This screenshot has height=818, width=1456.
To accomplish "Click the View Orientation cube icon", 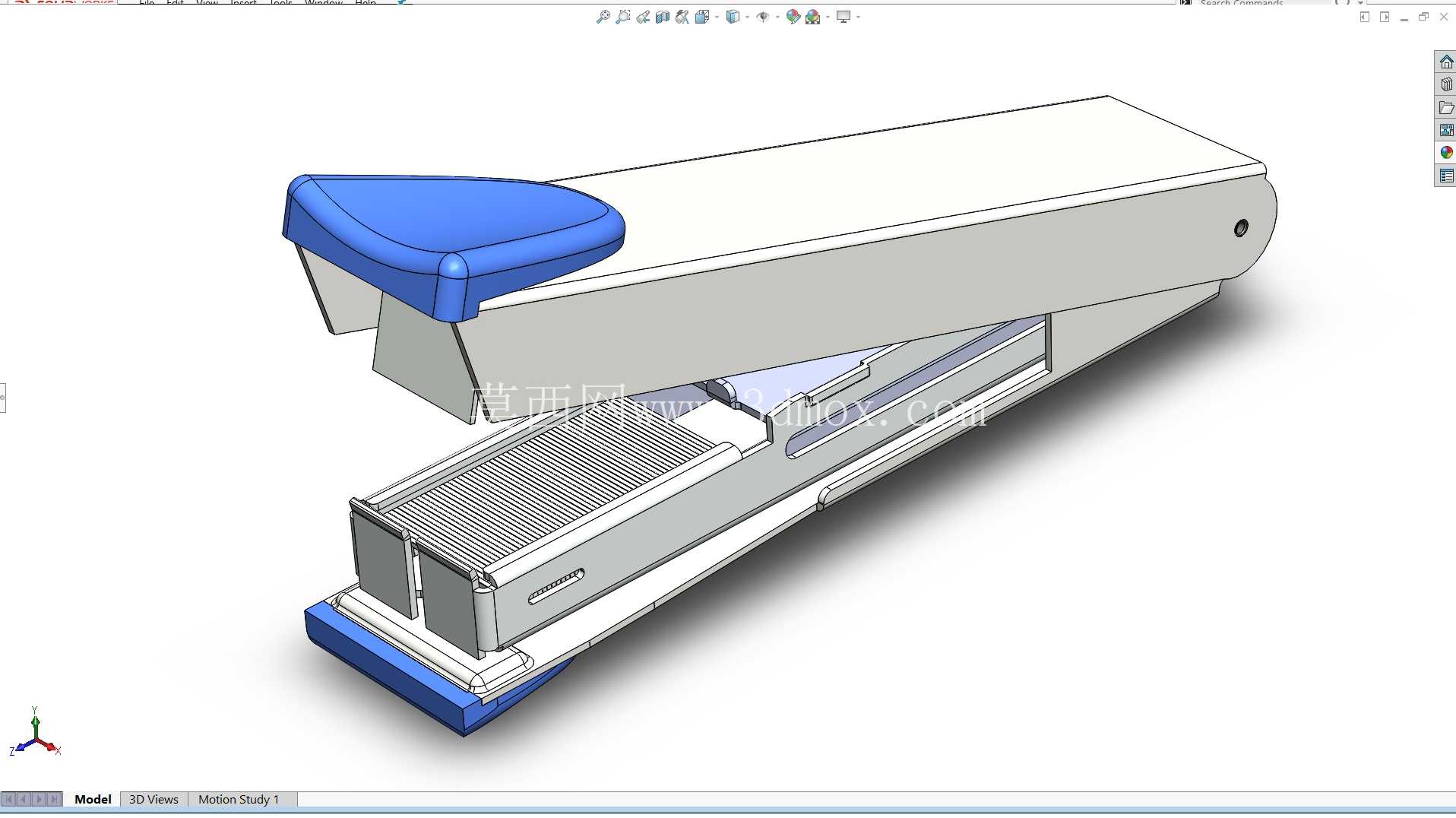I will point(702,17).
